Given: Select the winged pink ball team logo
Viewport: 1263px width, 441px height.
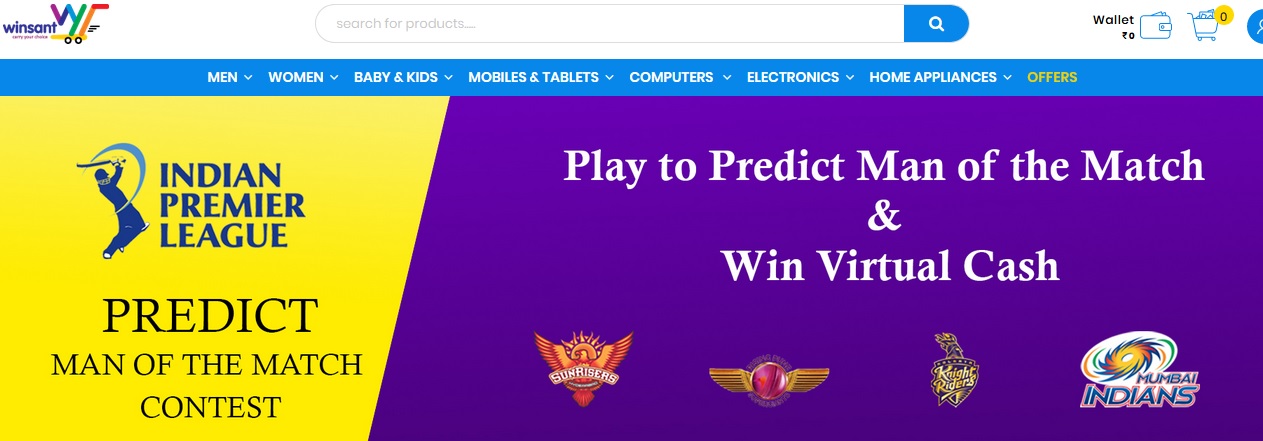Looking at the screenshot, I should 769,379.
